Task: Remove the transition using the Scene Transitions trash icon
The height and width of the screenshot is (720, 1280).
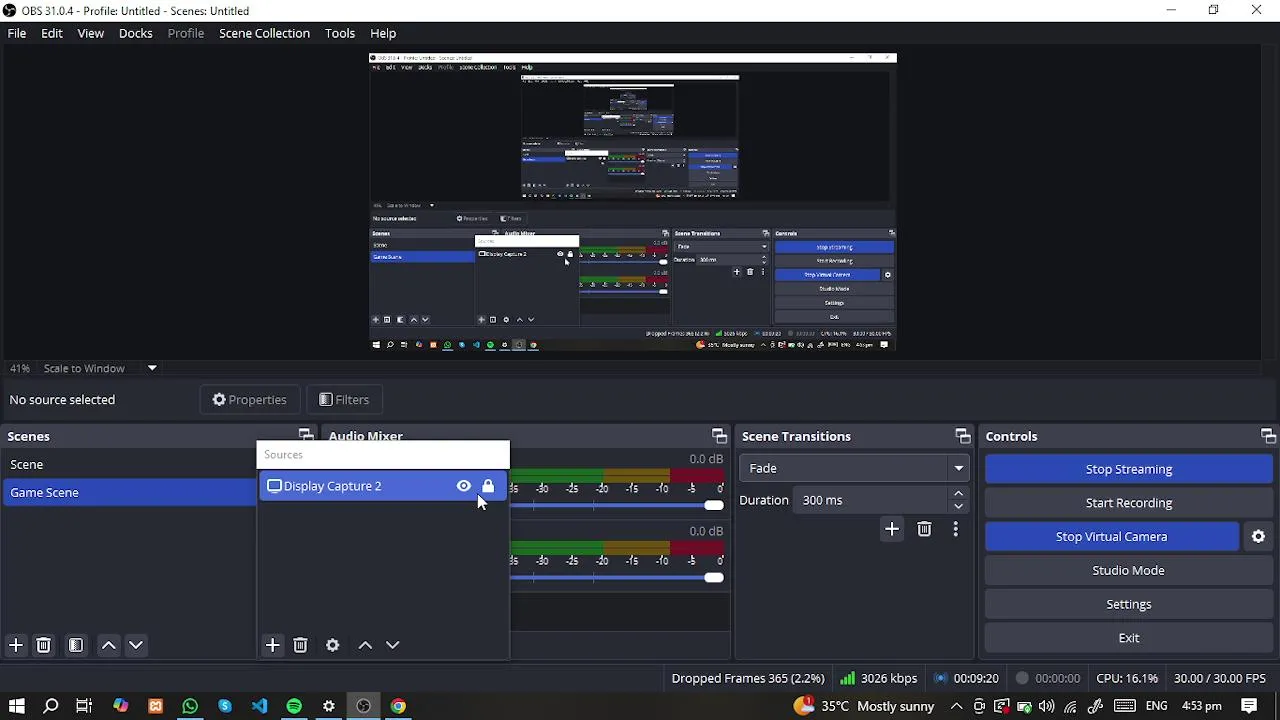Action: (x=924, y=529)
